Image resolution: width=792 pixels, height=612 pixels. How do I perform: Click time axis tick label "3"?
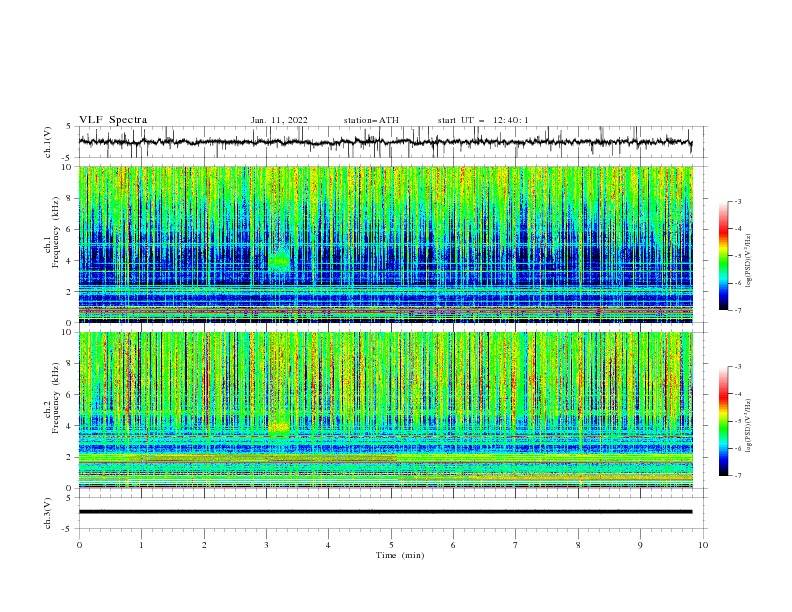click(266, 545)
